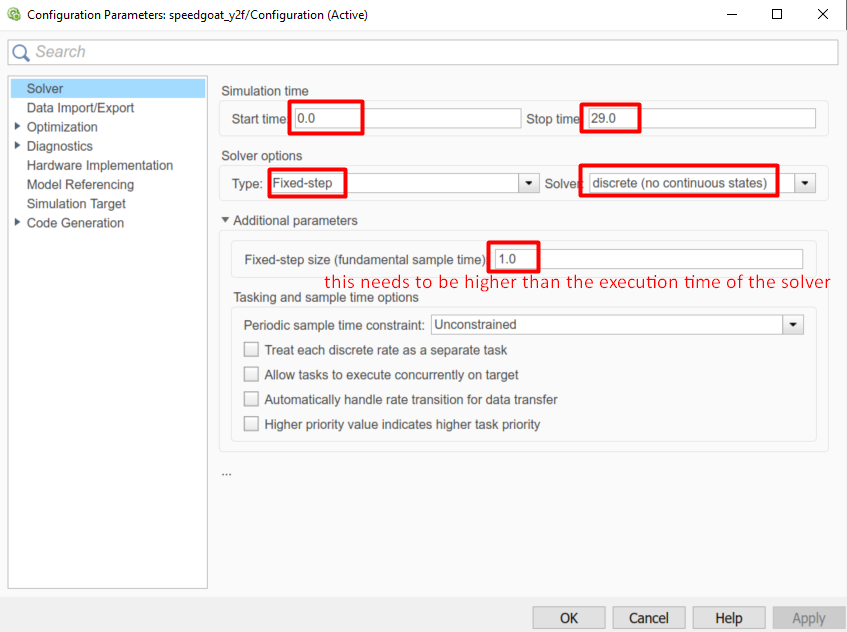Screen dimensions: 847x632
Task: Expand the Diagnostics tree node
Action: click(x=17, y=146)
